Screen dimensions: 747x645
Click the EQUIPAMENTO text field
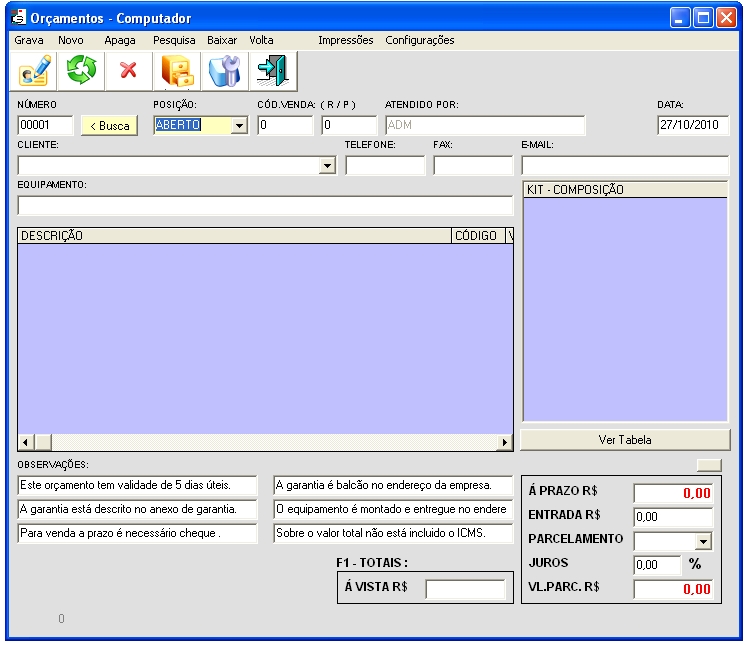pyautogui.click(x=265, y=206)
